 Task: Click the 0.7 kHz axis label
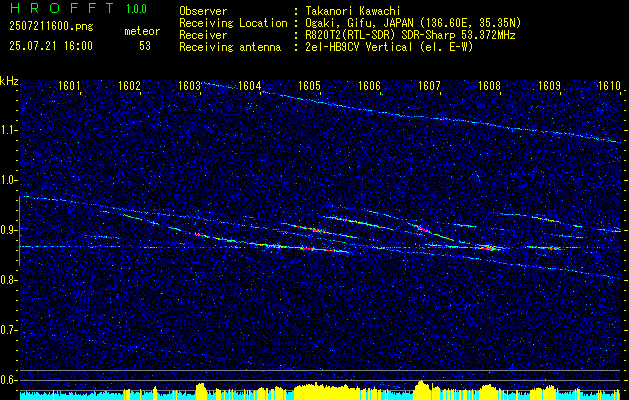point(8,330)
